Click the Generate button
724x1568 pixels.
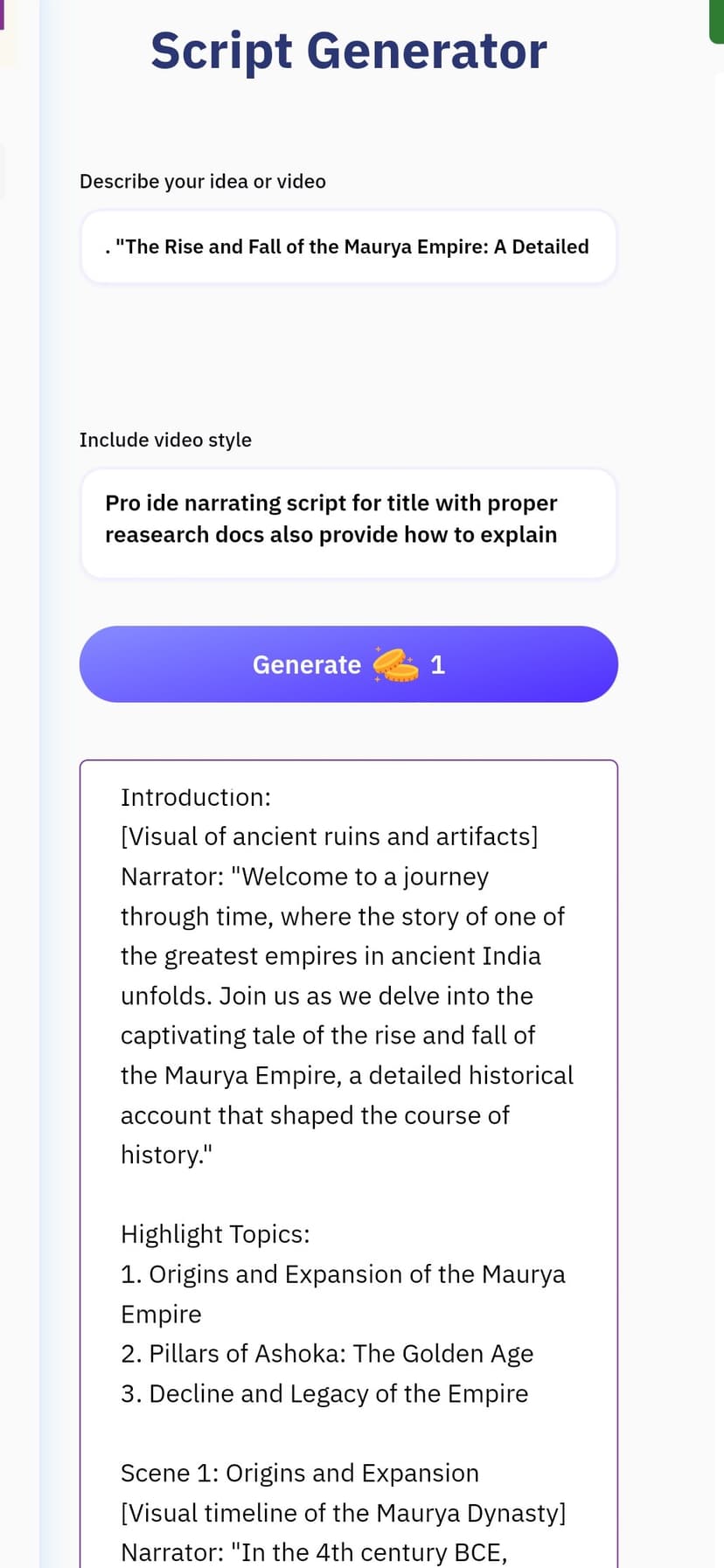click(349, 664)
